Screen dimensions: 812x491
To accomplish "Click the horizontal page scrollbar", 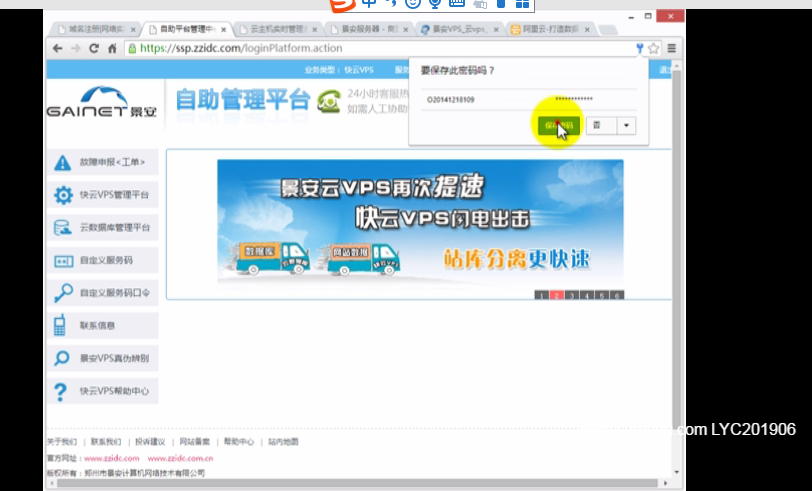I will point(357,483).
